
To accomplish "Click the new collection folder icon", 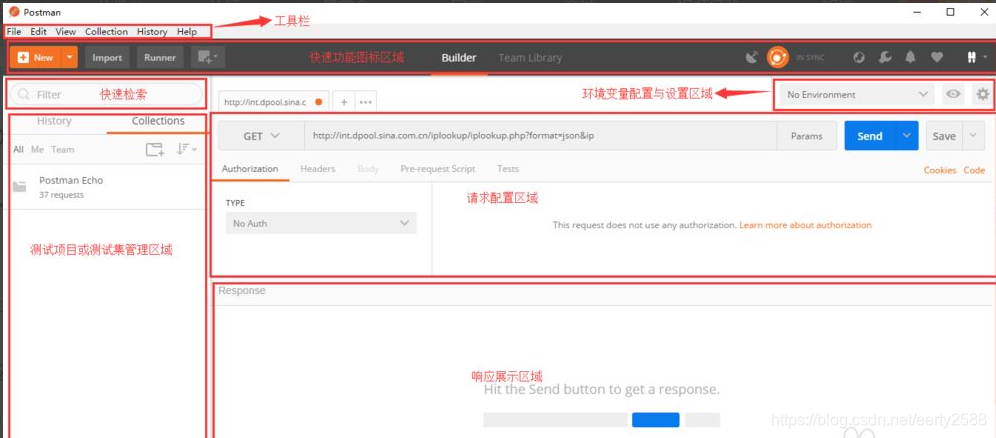I will click(154, 150).
